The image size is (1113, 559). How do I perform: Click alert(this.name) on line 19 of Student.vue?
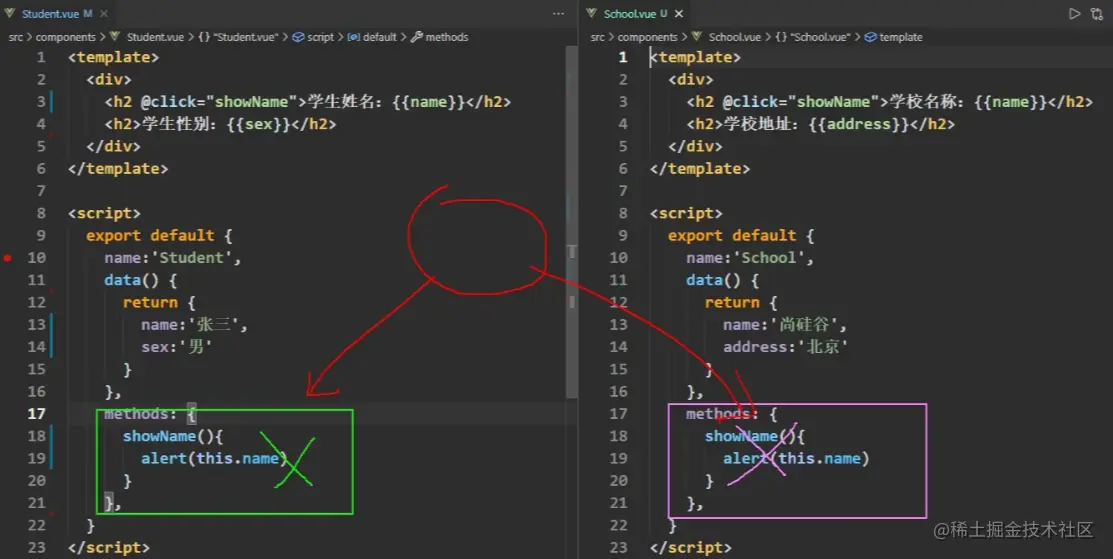pyautogui.click(x=213, y=458)
